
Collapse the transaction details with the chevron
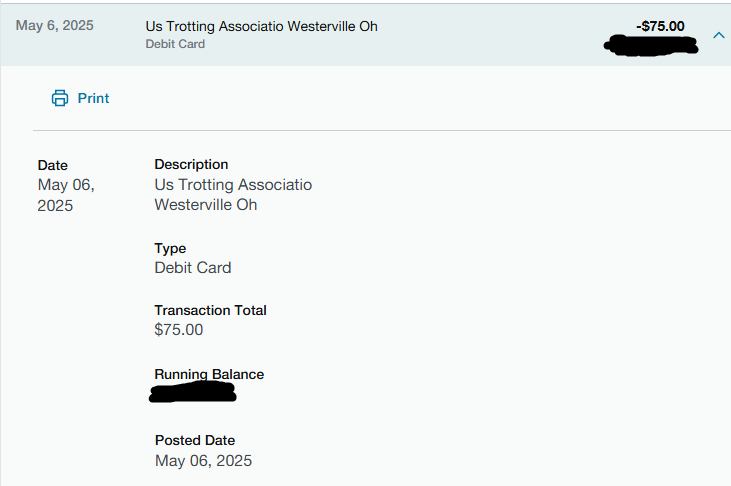719,35
